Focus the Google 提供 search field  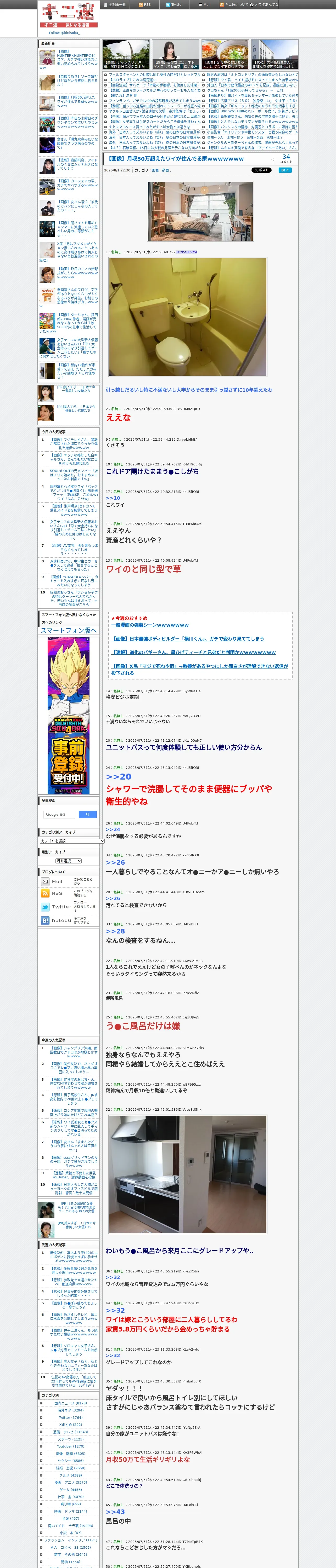pos(60,814)
